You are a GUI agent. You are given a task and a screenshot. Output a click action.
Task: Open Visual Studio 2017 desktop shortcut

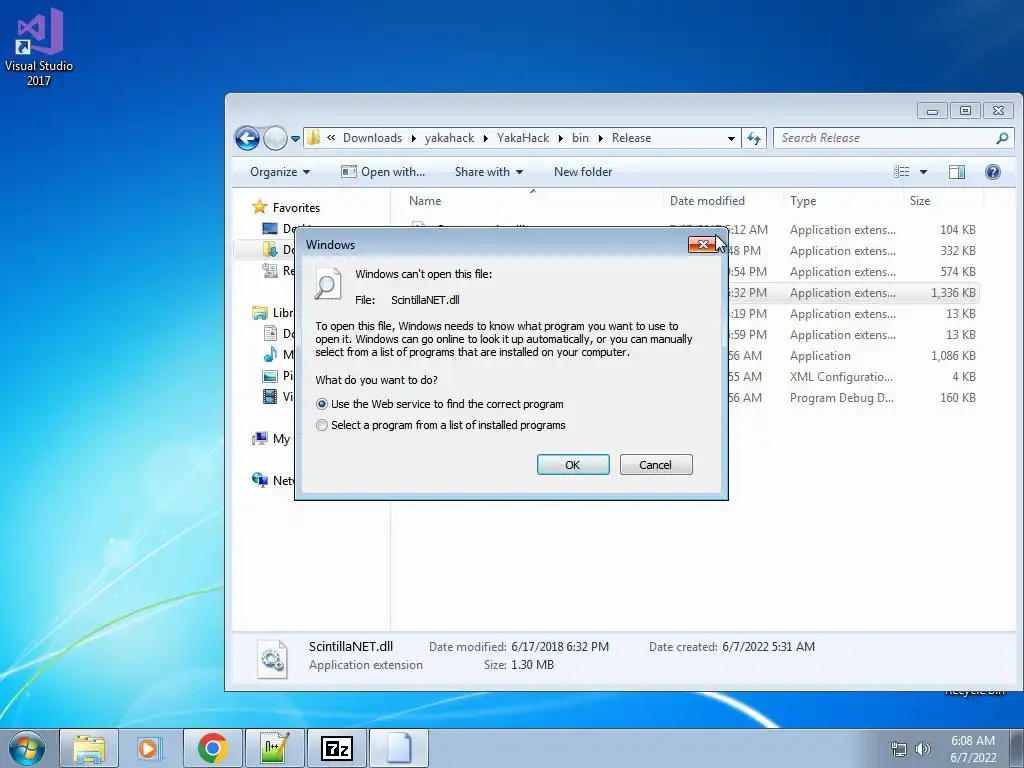pos(39,47)
